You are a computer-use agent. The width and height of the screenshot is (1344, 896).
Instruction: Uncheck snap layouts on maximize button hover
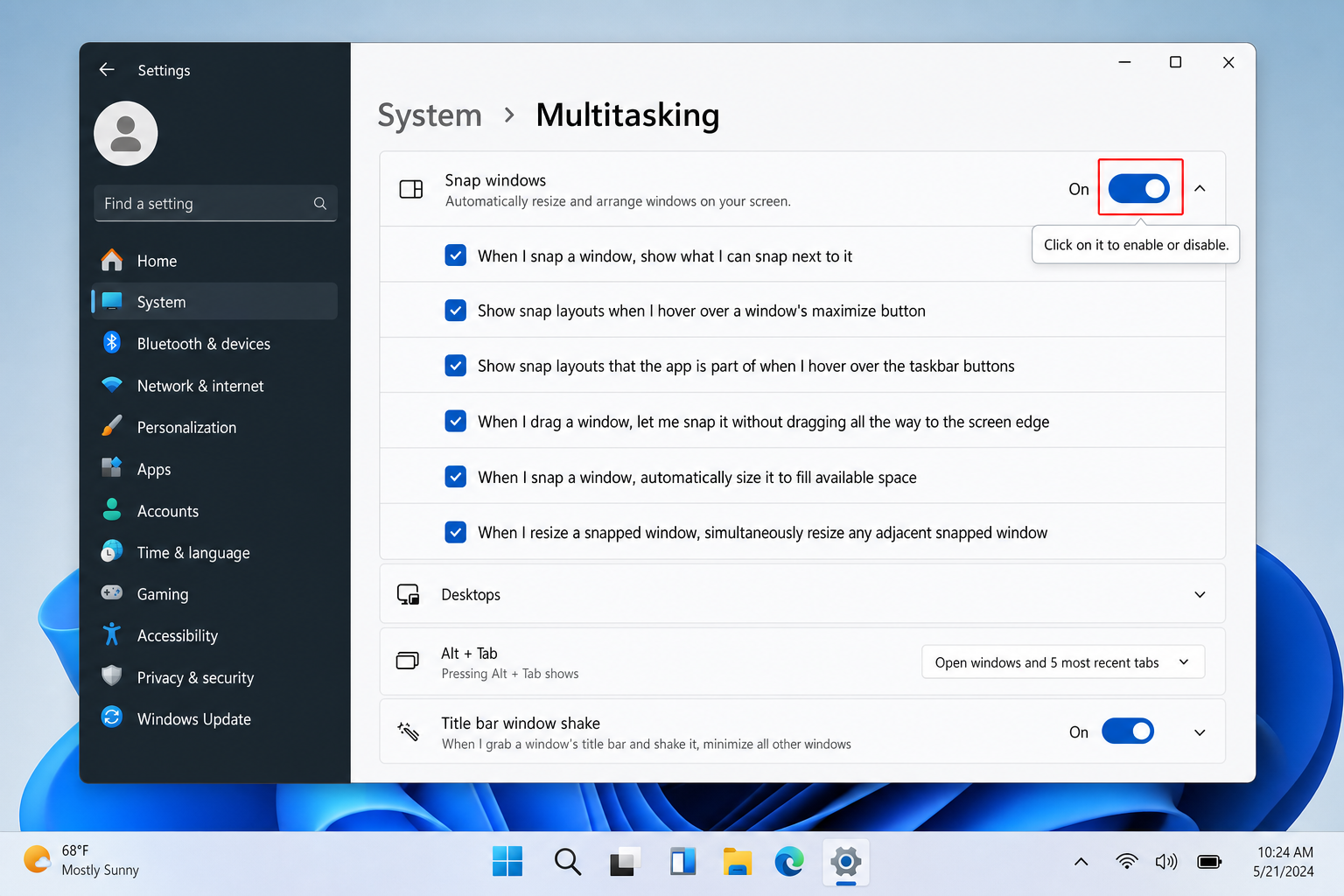[x=456, y=311]
